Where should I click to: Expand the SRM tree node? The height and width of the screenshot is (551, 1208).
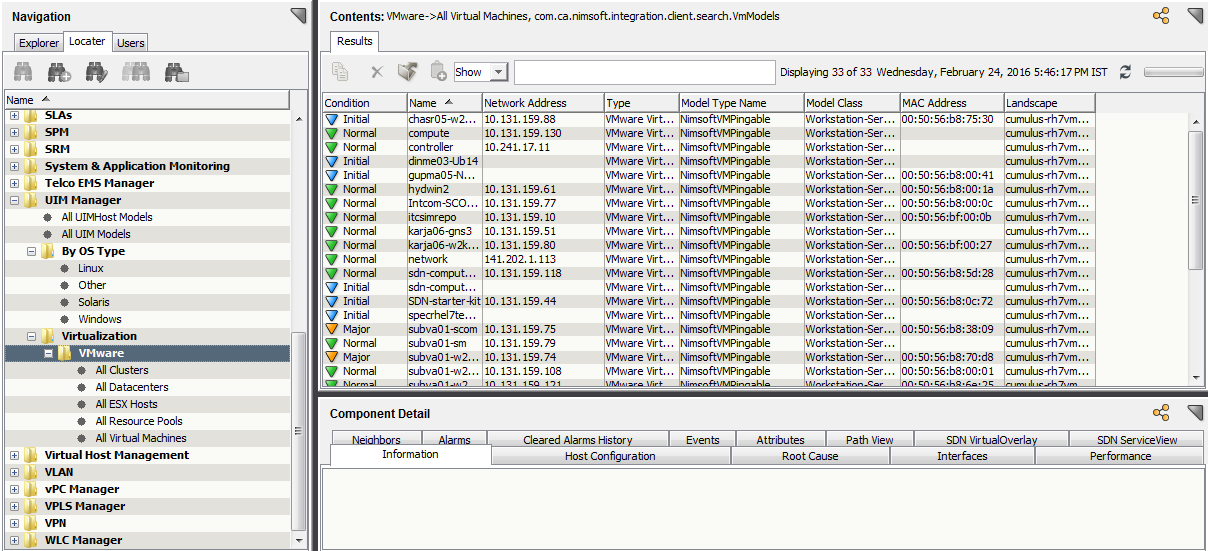click(14, 149)
